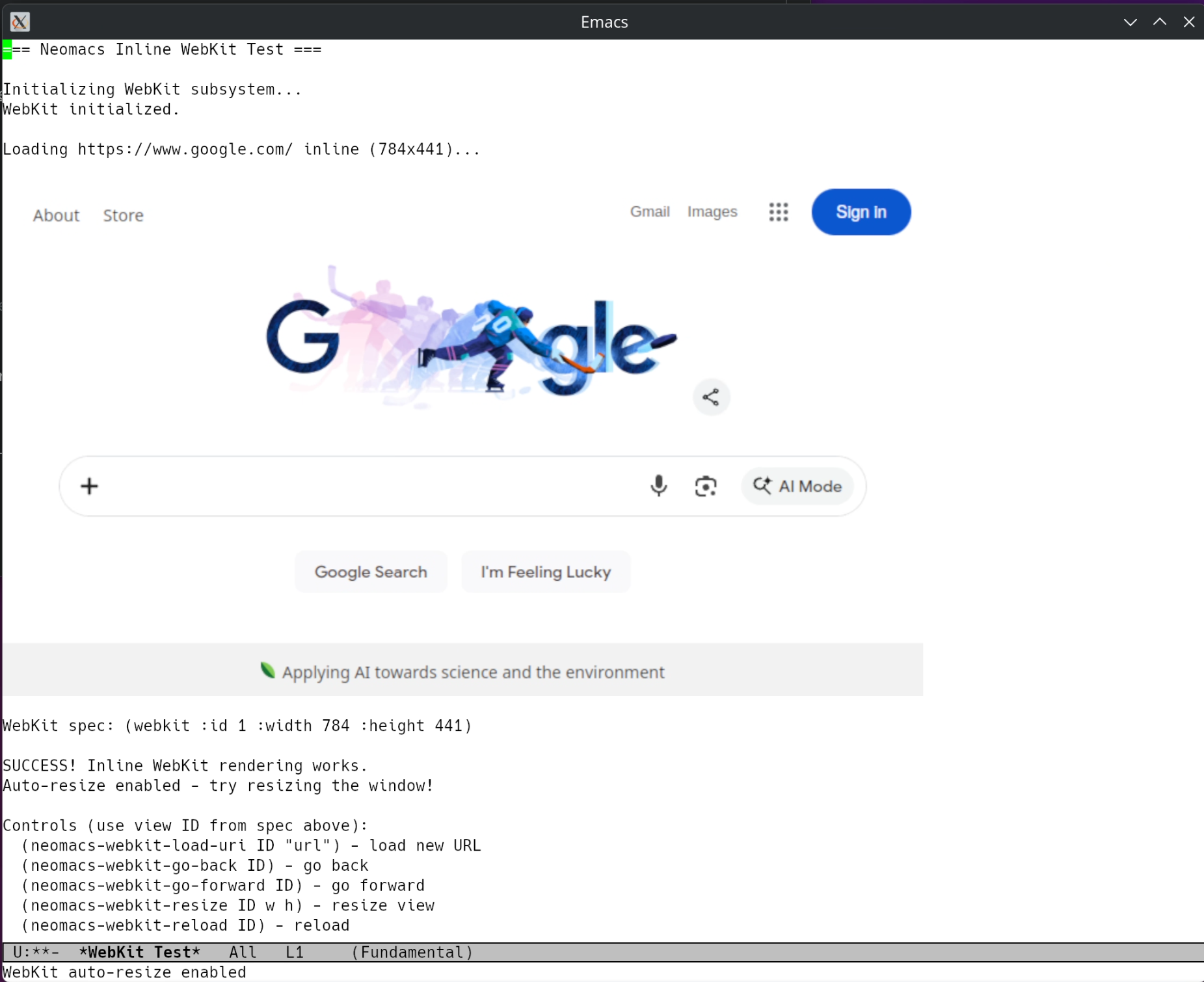Open the Store link
This screenshot has width=1204, height=982.
coord(123,215)
